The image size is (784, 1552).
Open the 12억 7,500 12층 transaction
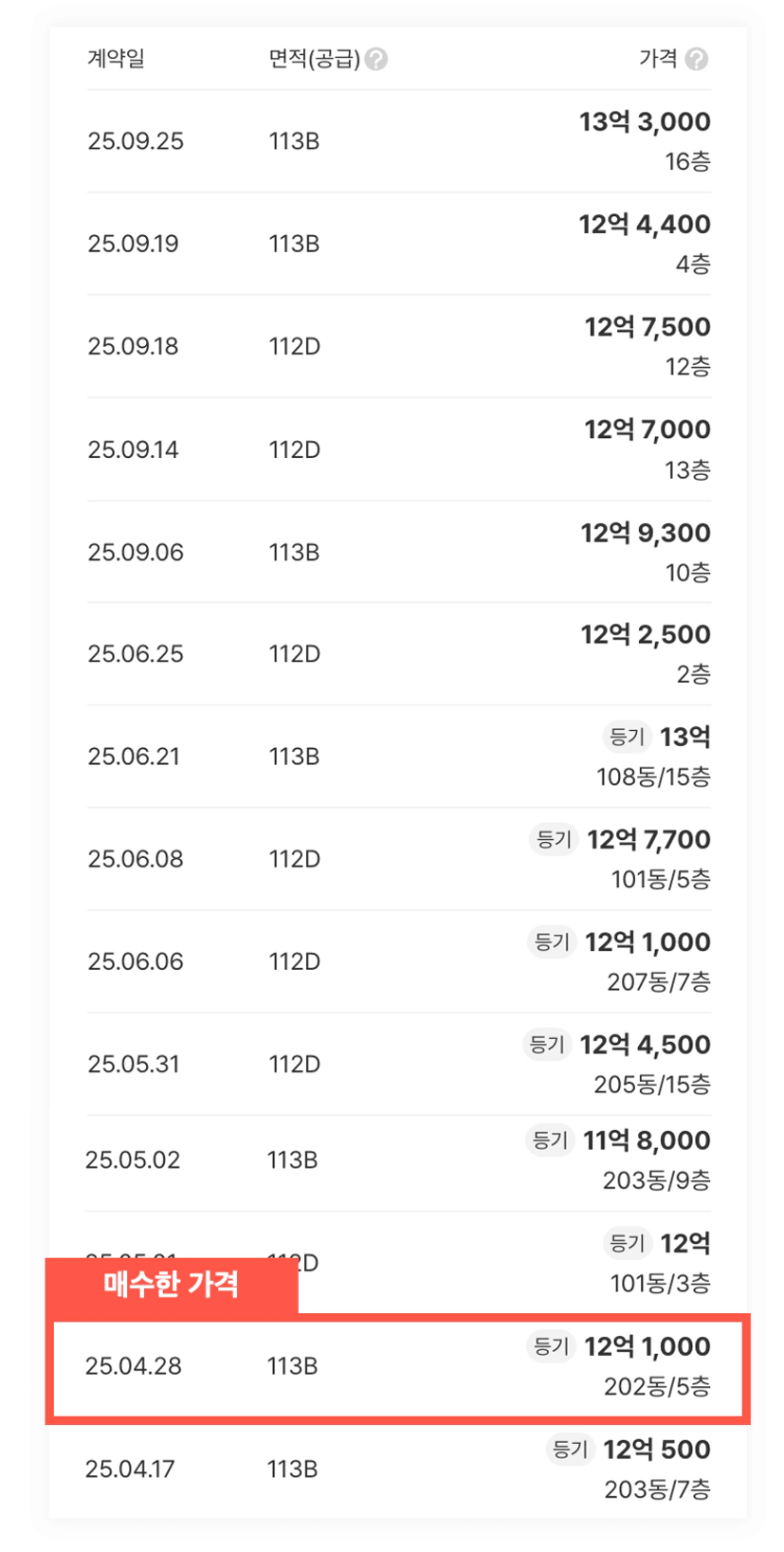click(x=398, y=346)
